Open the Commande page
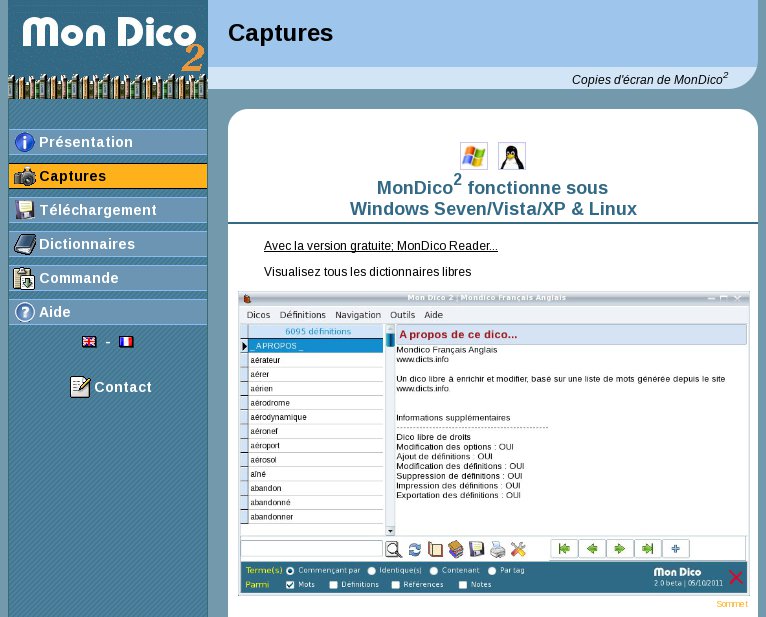This screenshot has width=766, height=617. [107, 278]
